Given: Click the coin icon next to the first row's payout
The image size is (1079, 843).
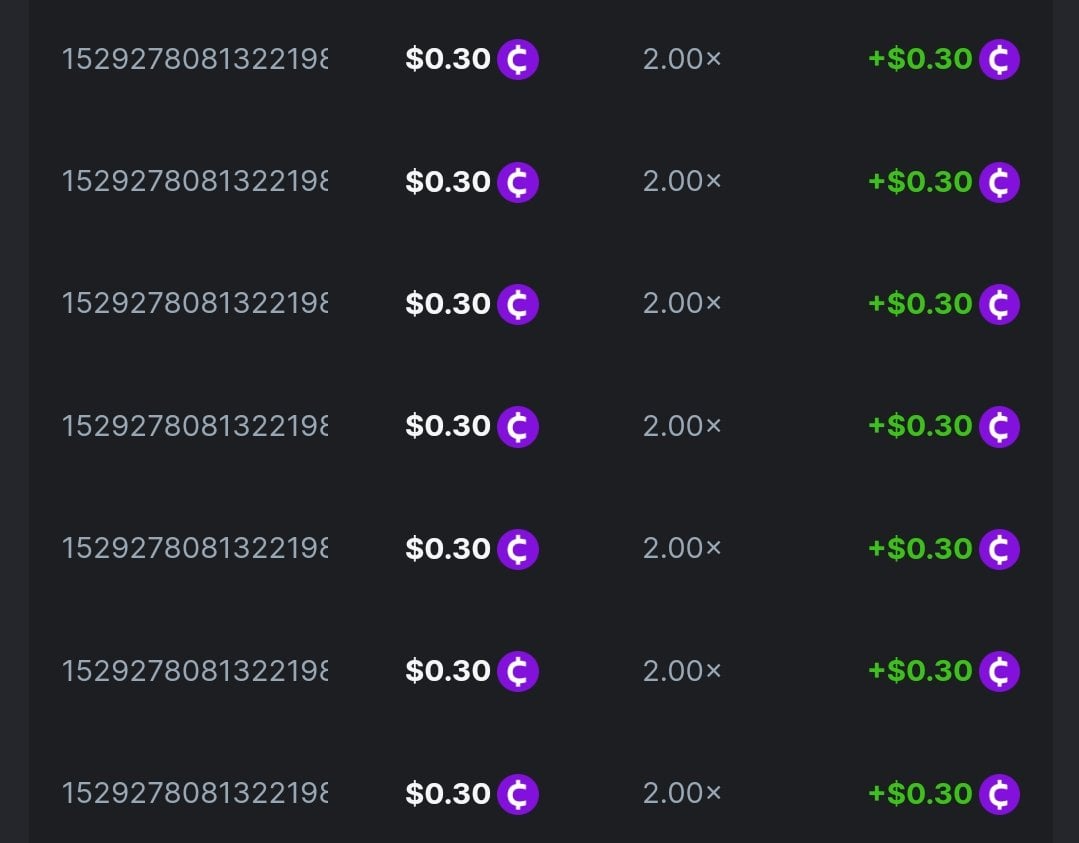Looking at the screenshot, I should 999,60.
